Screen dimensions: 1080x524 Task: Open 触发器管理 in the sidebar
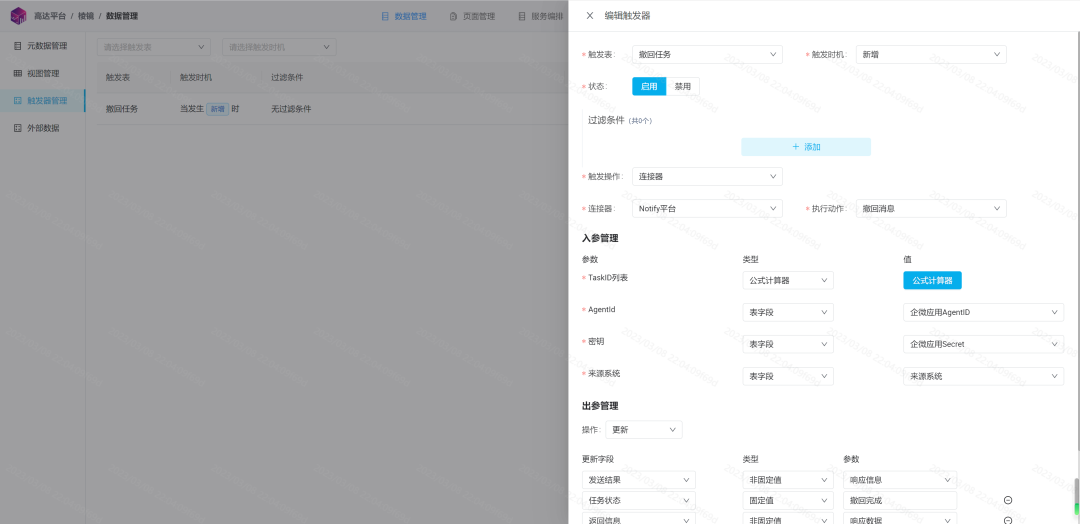(43, 101)
